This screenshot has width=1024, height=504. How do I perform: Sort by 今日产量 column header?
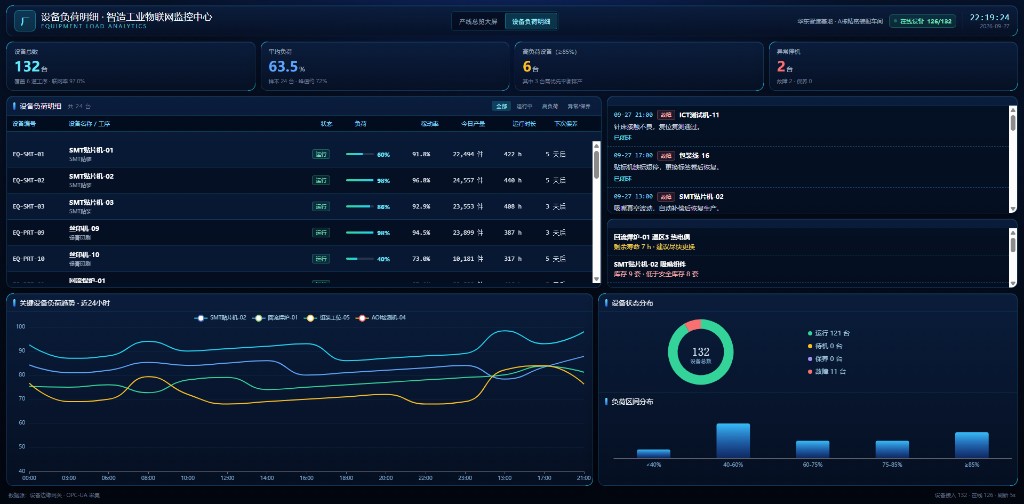[471, 123]
